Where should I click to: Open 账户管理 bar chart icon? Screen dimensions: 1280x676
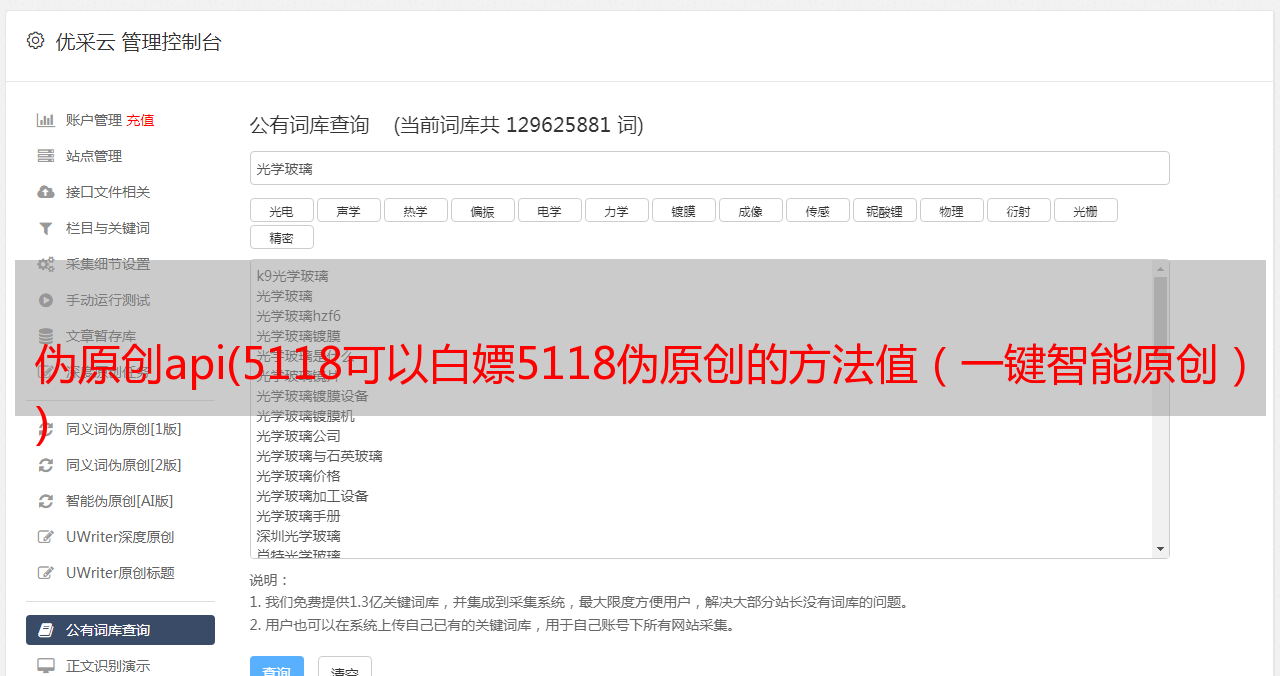[46, 120]
